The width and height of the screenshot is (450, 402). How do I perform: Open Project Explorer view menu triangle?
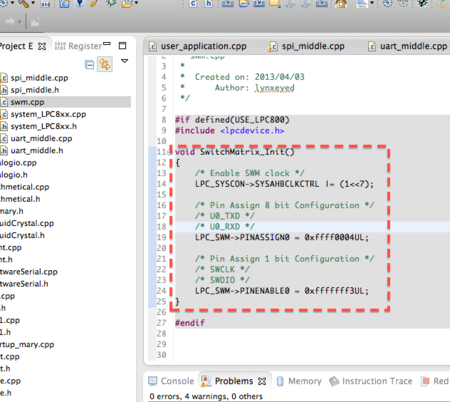(x=125, y=61)
